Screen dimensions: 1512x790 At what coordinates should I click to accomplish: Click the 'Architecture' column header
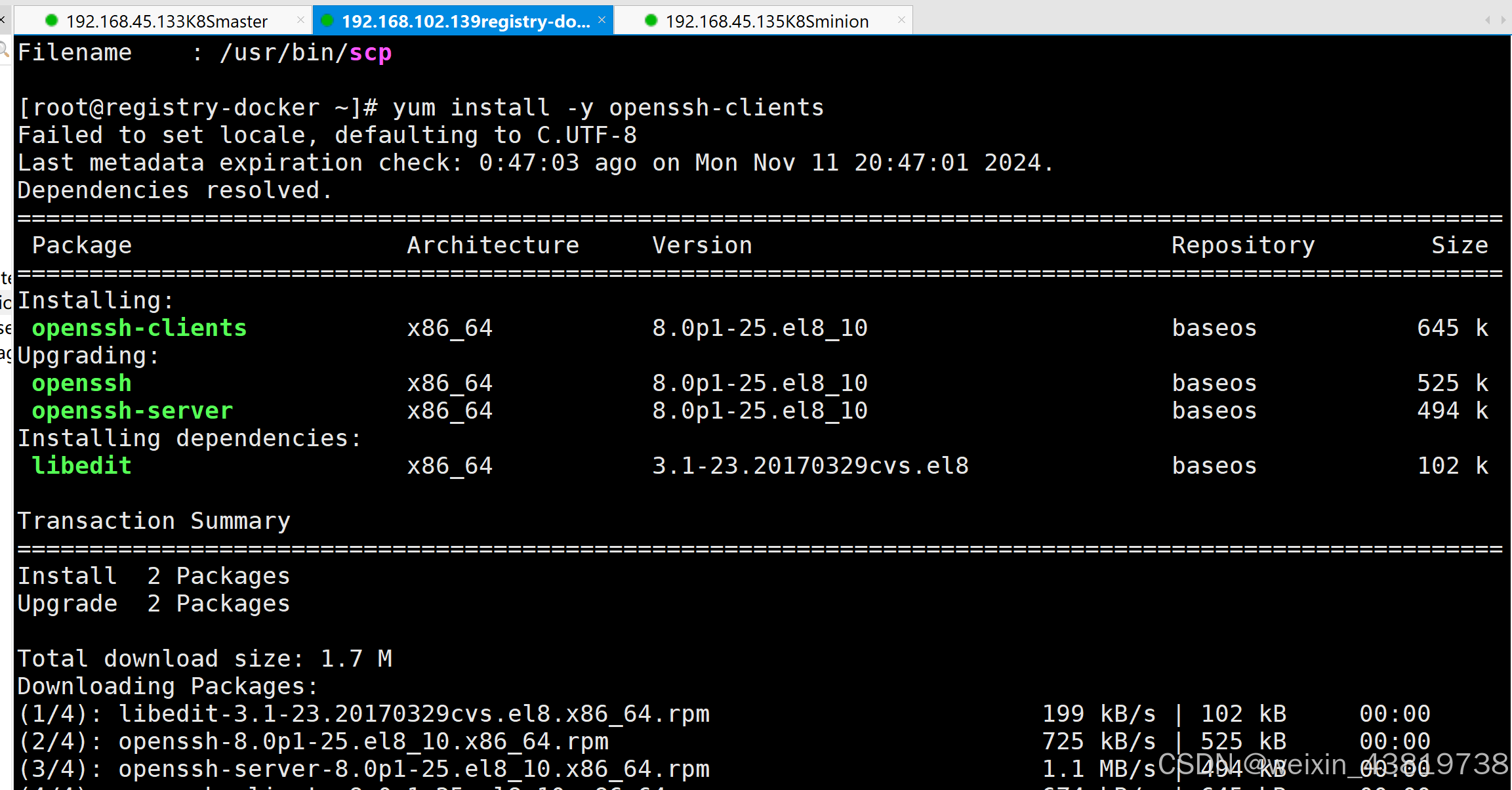493,245
